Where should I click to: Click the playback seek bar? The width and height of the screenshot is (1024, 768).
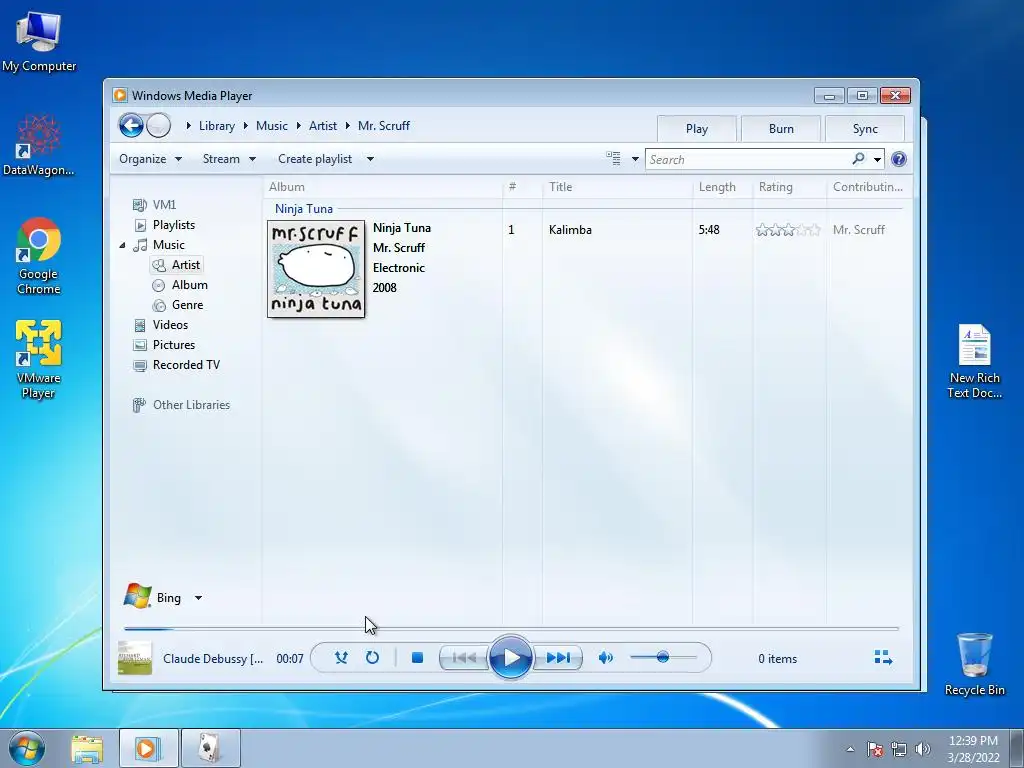[x=511, y=628]
